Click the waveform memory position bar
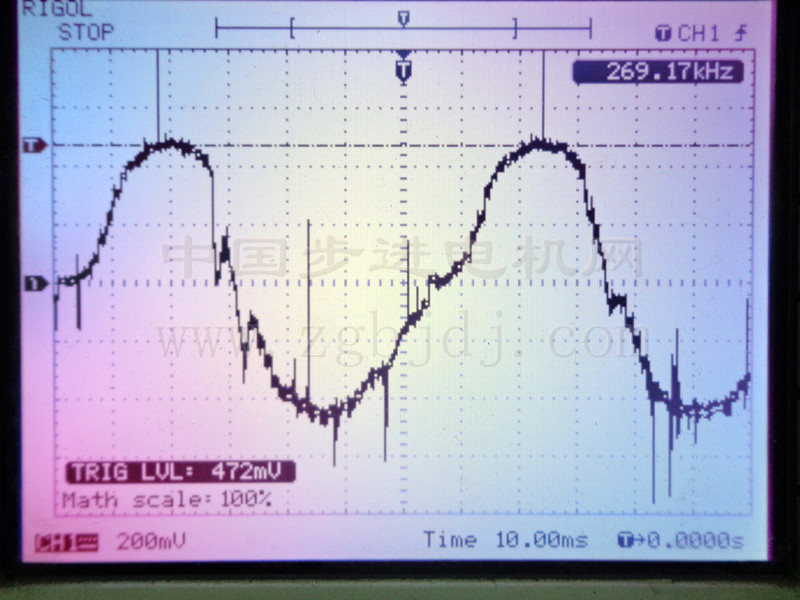The image size is (800, 600). click(x=403, y=29)
